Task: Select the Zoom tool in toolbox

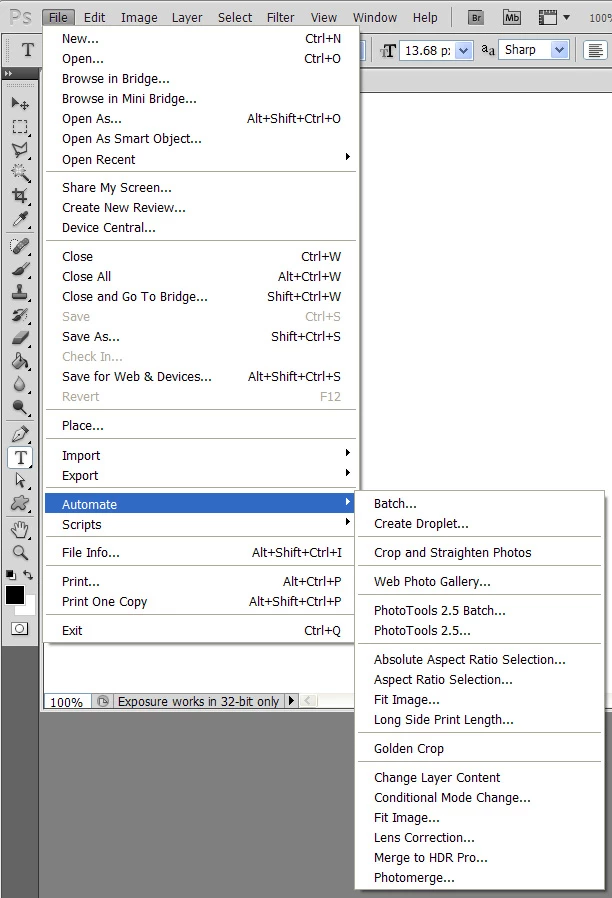Action: [x=20, y=553]
